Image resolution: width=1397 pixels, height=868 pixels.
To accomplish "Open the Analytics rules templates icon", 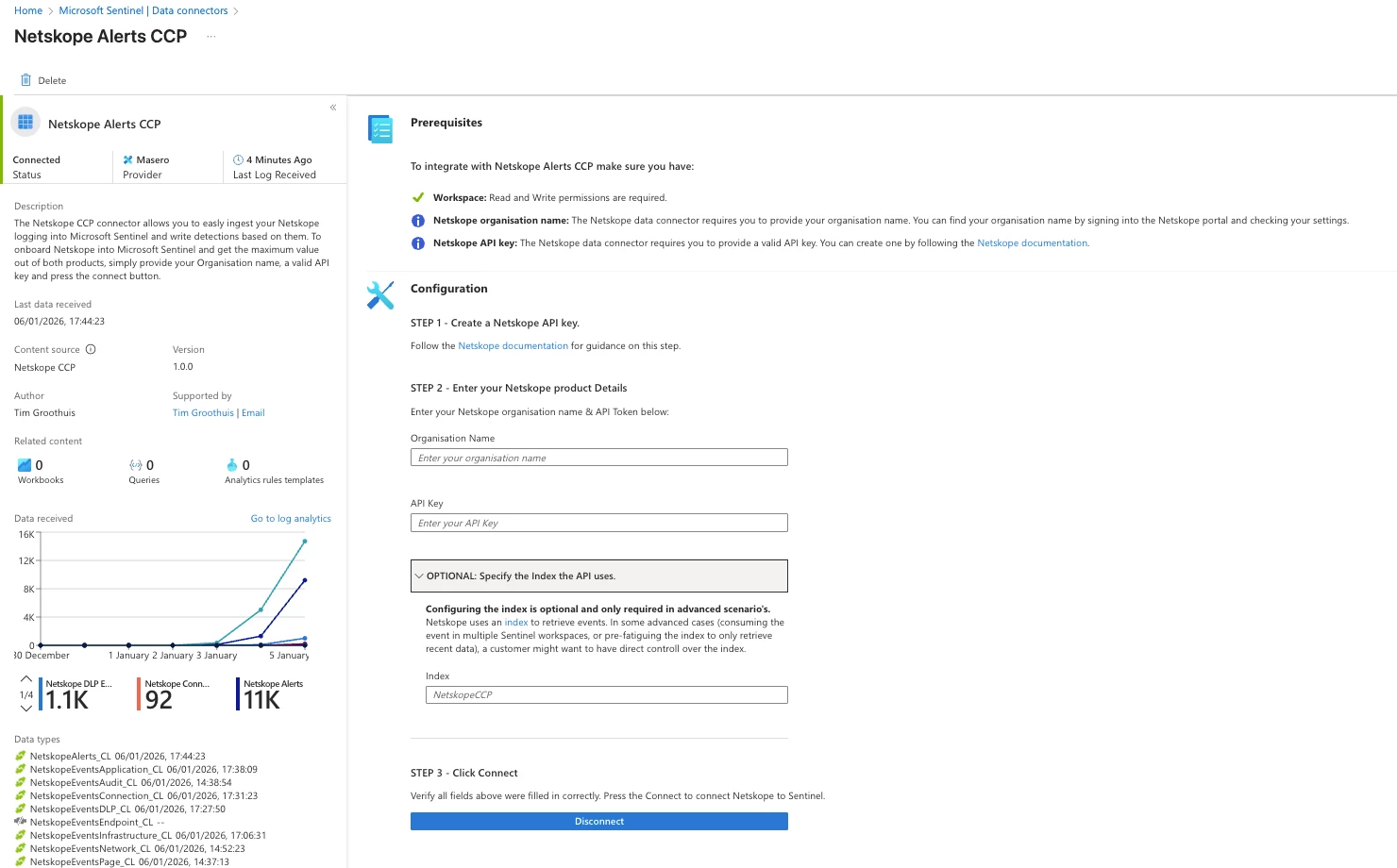I will 232,465.
